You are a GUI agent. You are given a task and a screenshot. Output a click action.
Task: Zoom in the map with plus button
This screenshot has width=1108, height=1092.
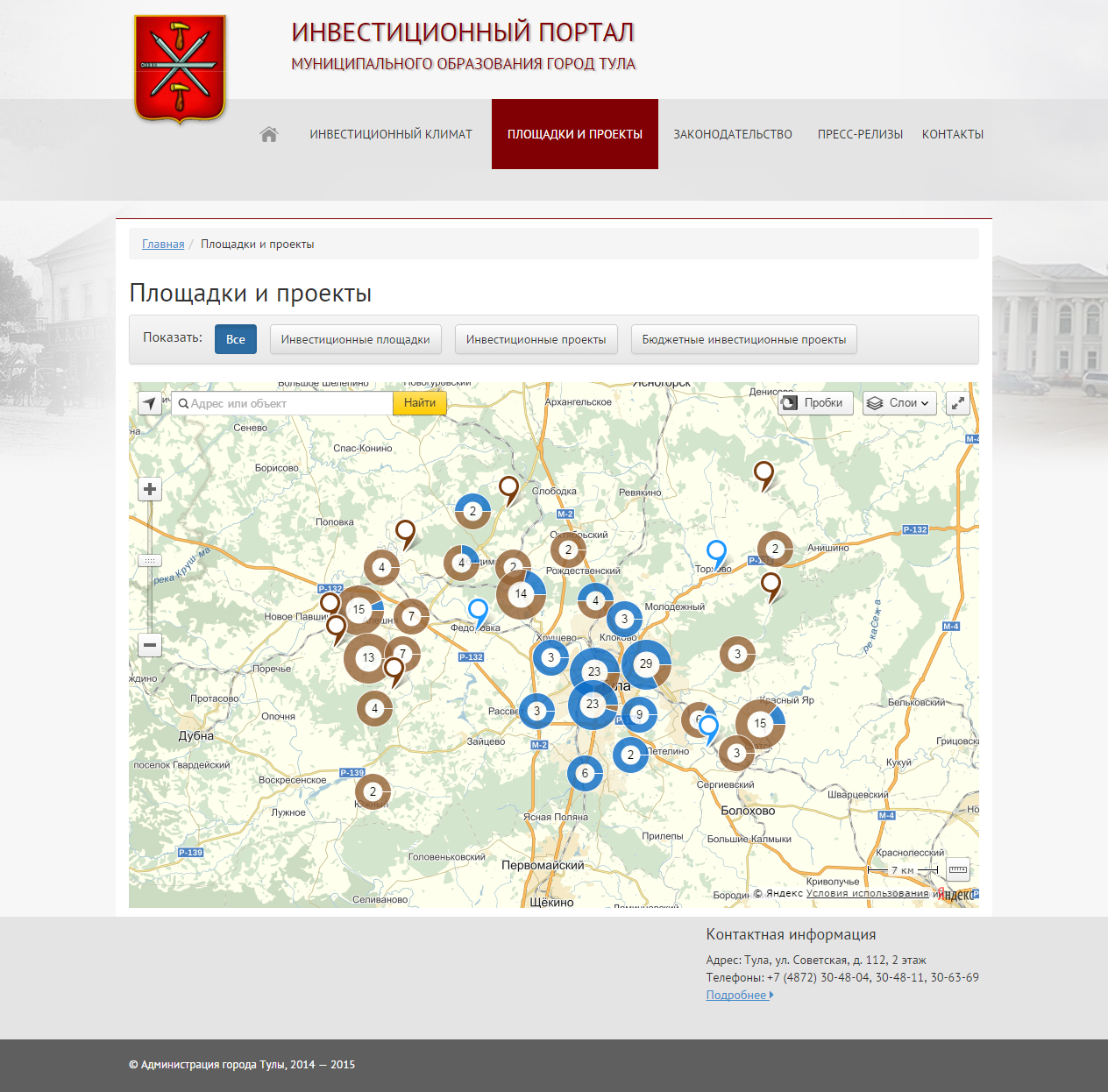150,489
